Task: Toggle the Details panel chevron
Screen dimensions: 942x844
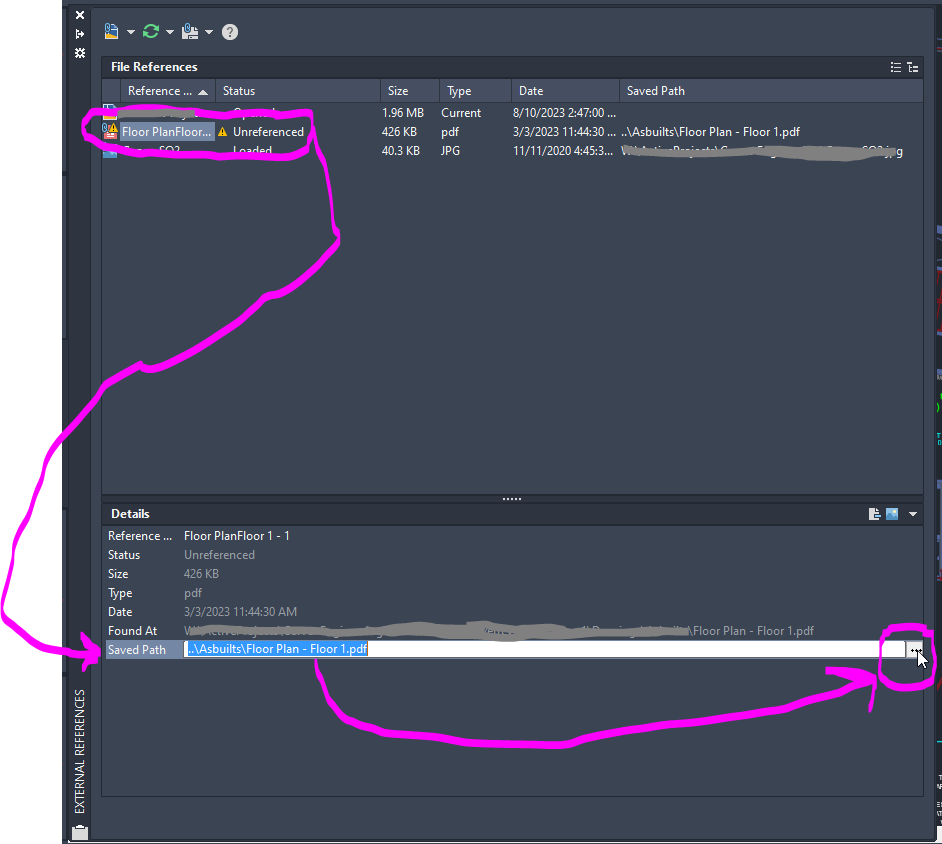Action: click(911, 513)
